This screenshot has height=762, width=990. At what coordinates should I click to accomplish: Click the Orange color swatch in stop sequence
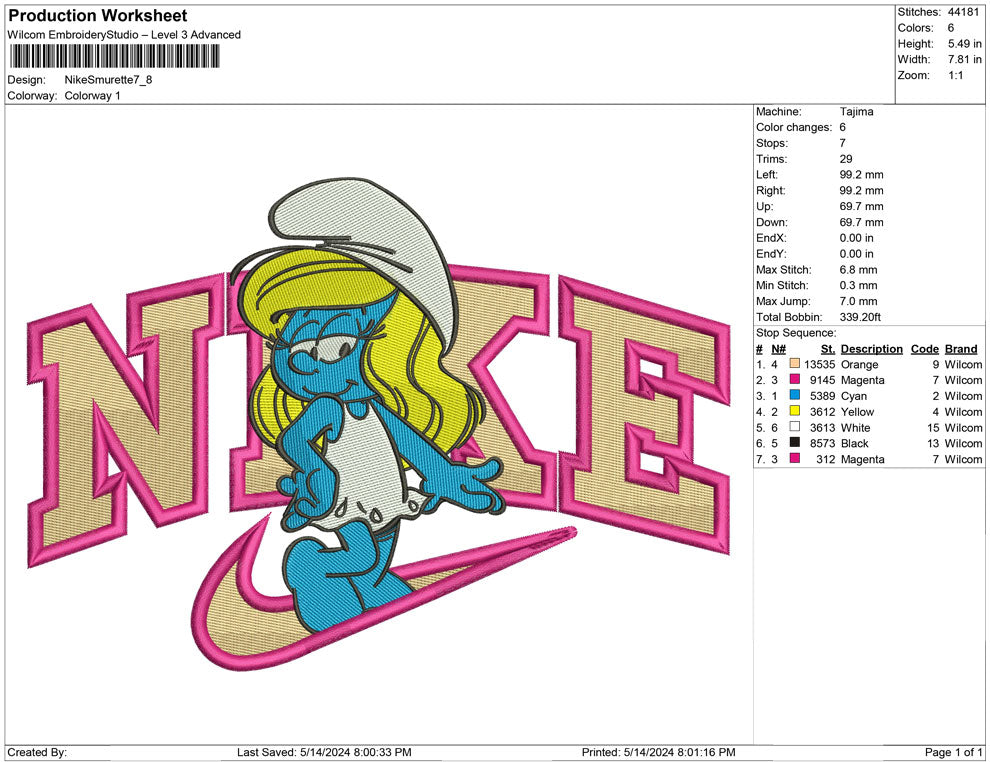pyautogui.click(x=794, y=364)
